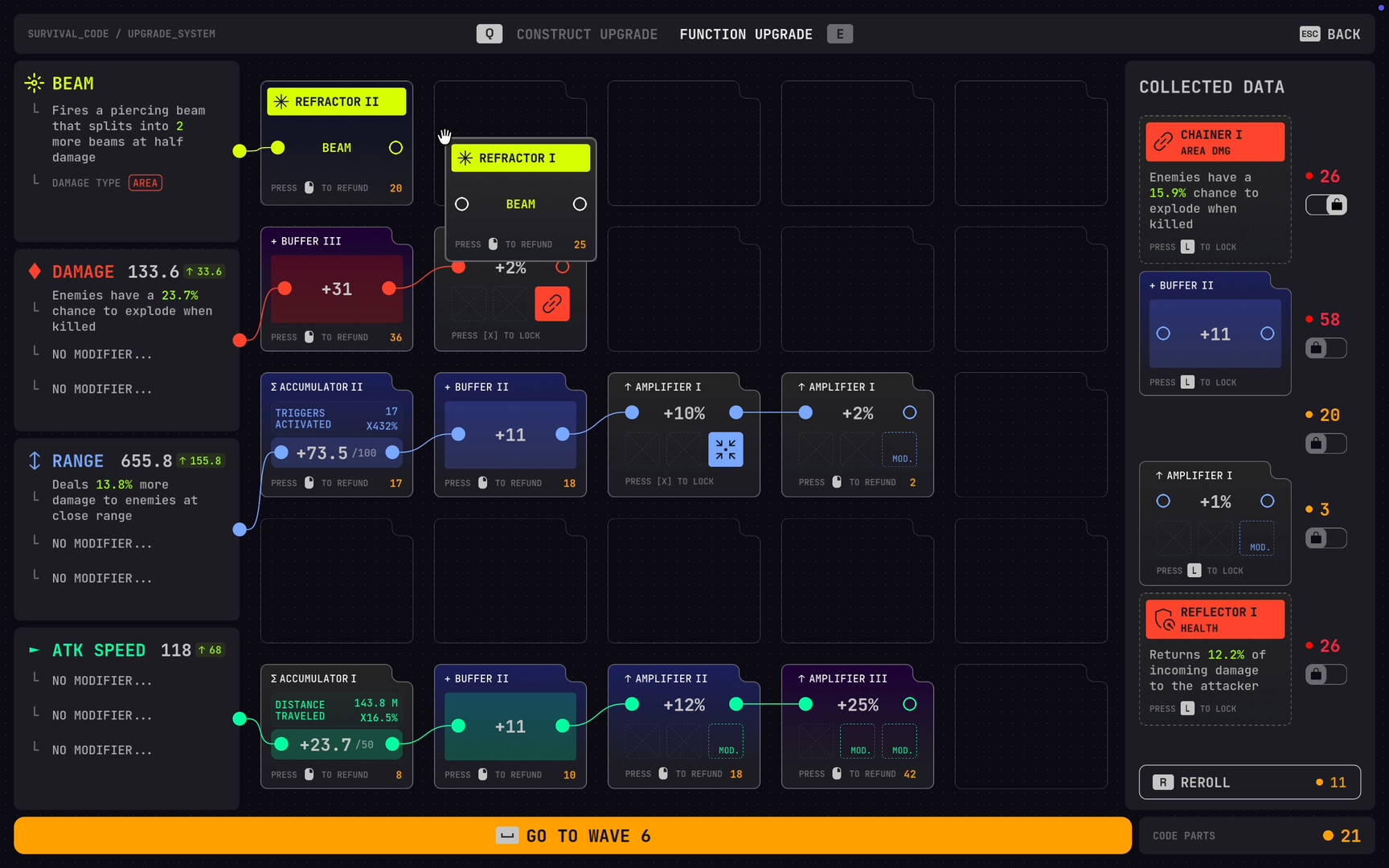Screen dimensions: 1389x868
Task: Click MOD slot in Amplifier II card
Action: (x=726, y=741)
